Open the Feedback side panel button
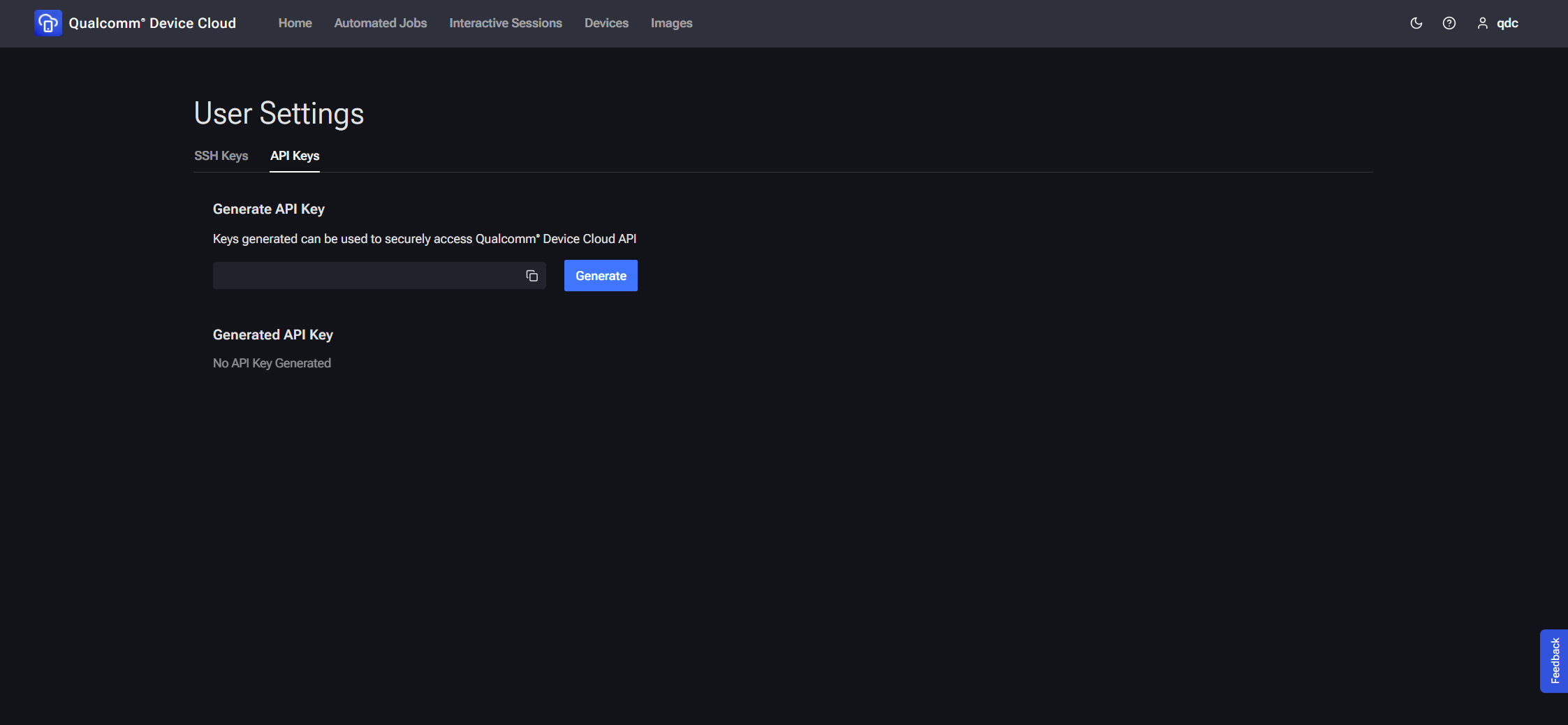Image resolution: width=1568 pixels, height=725 pixels. point(1554,661)
